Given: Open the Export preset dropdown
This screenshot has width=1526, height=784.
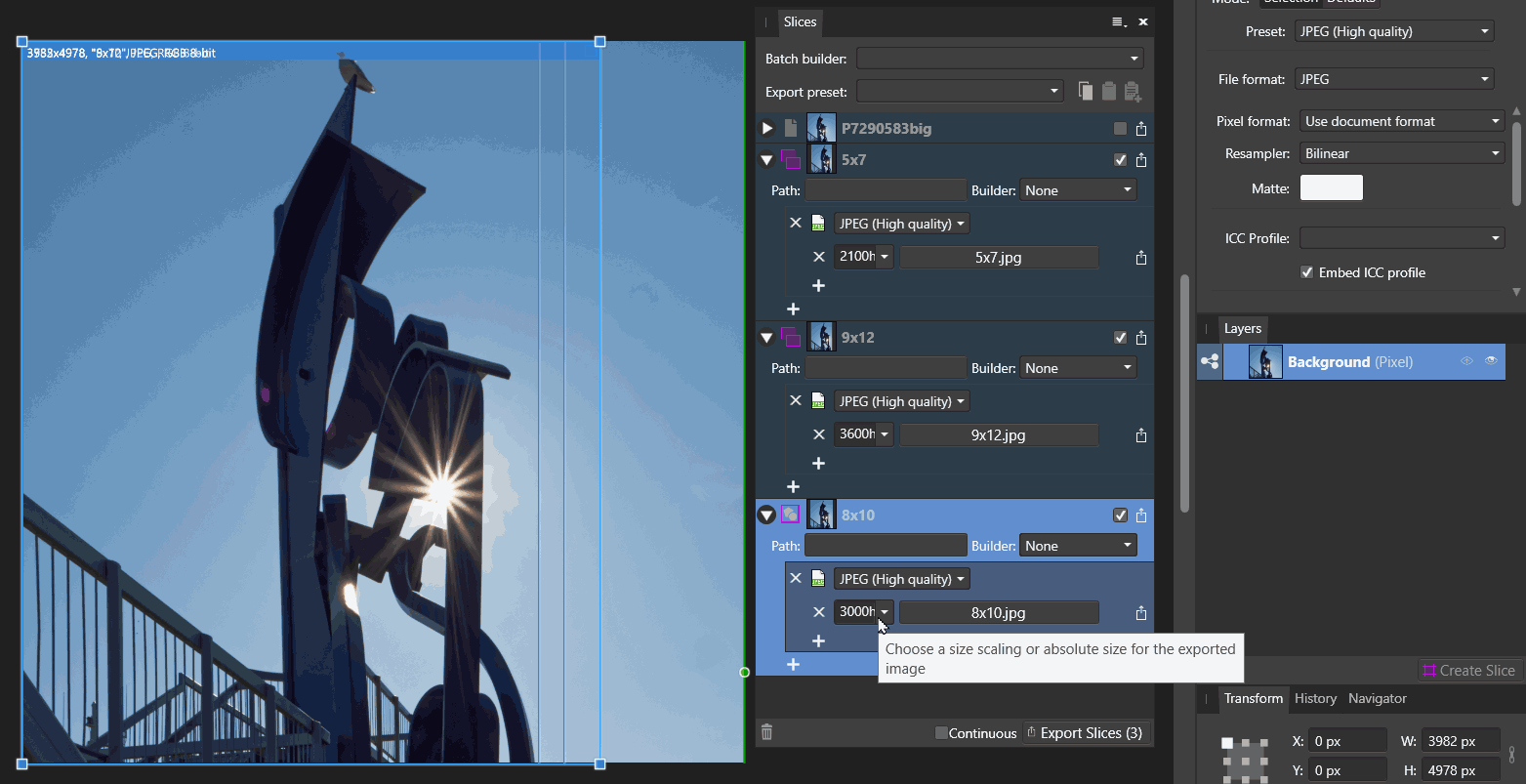Looking at the screenshot, I should click(960, 91).
